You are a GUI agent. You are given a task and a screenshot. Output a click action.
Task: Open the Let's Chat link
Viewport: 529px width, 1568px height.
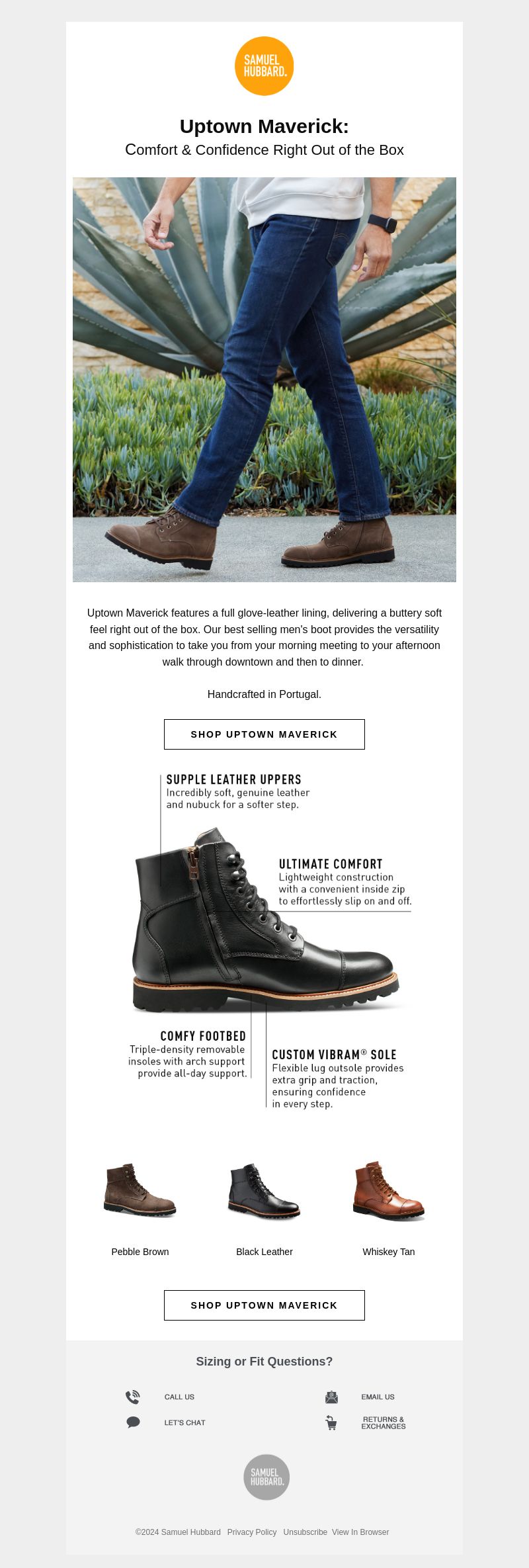(184, 1422)
